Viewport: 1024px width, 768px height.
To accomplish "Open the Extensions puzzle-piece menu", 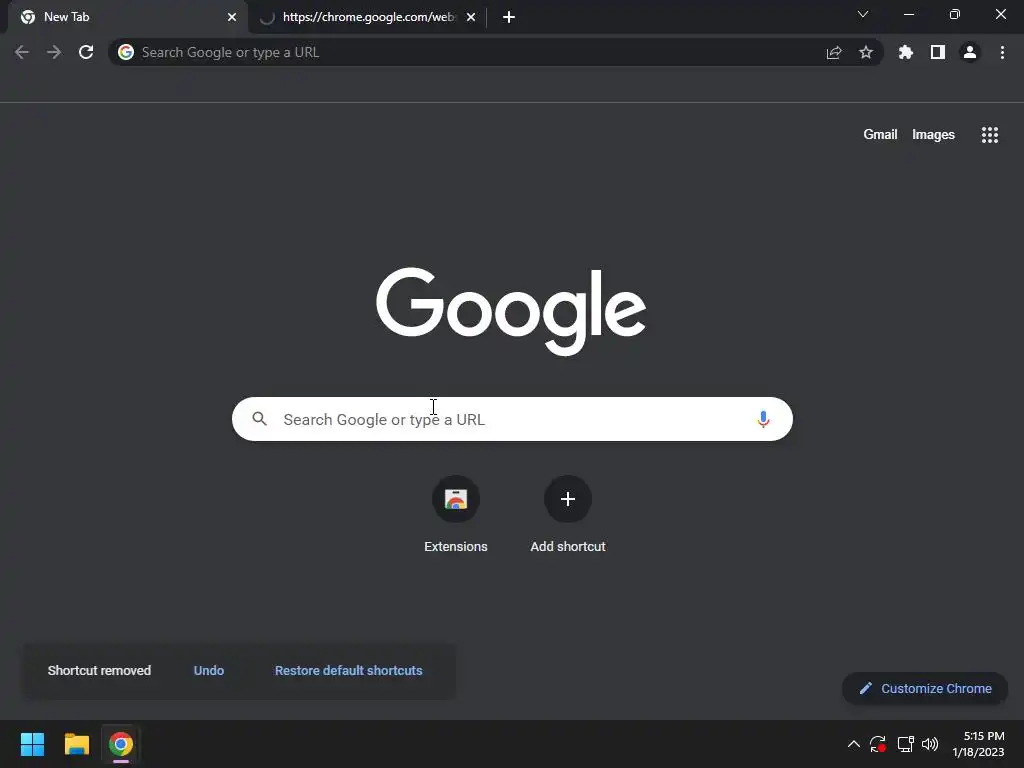I will (x=906, y=52).
